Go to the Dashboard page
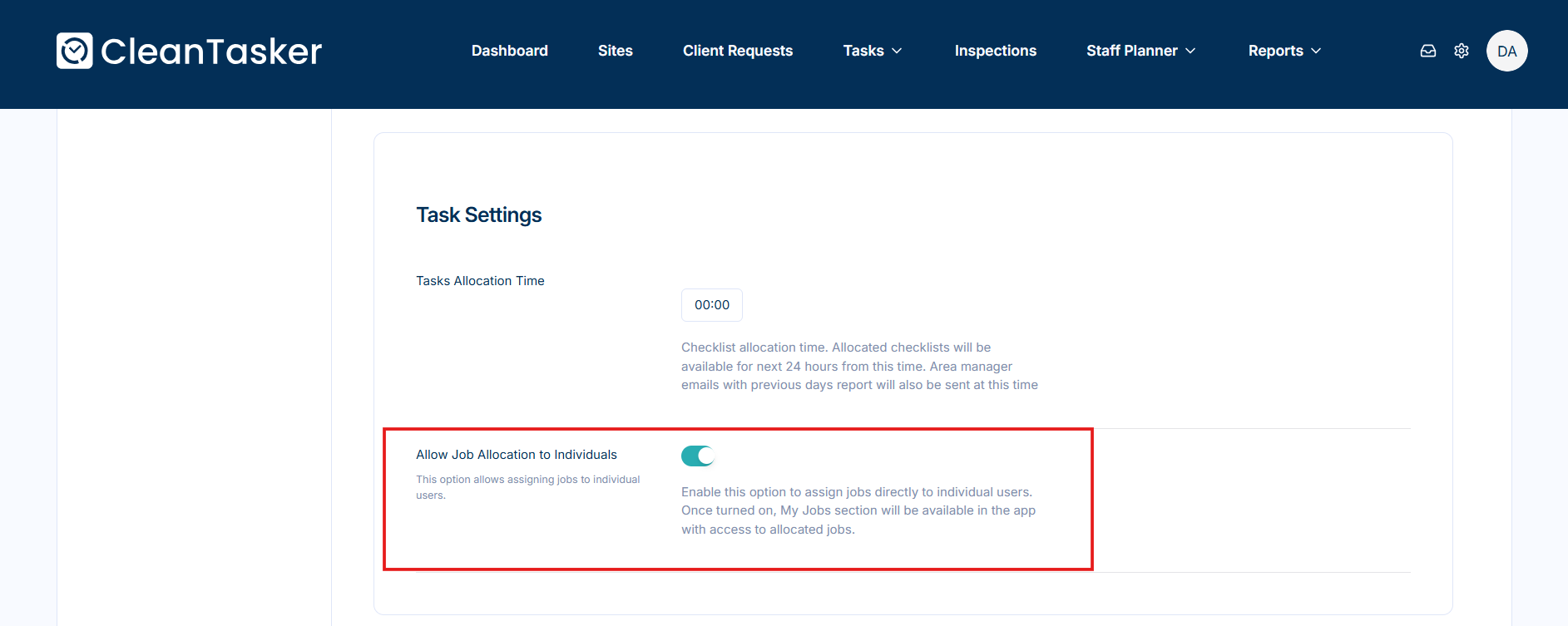1568x626 pixels. [x=509, y=51]
